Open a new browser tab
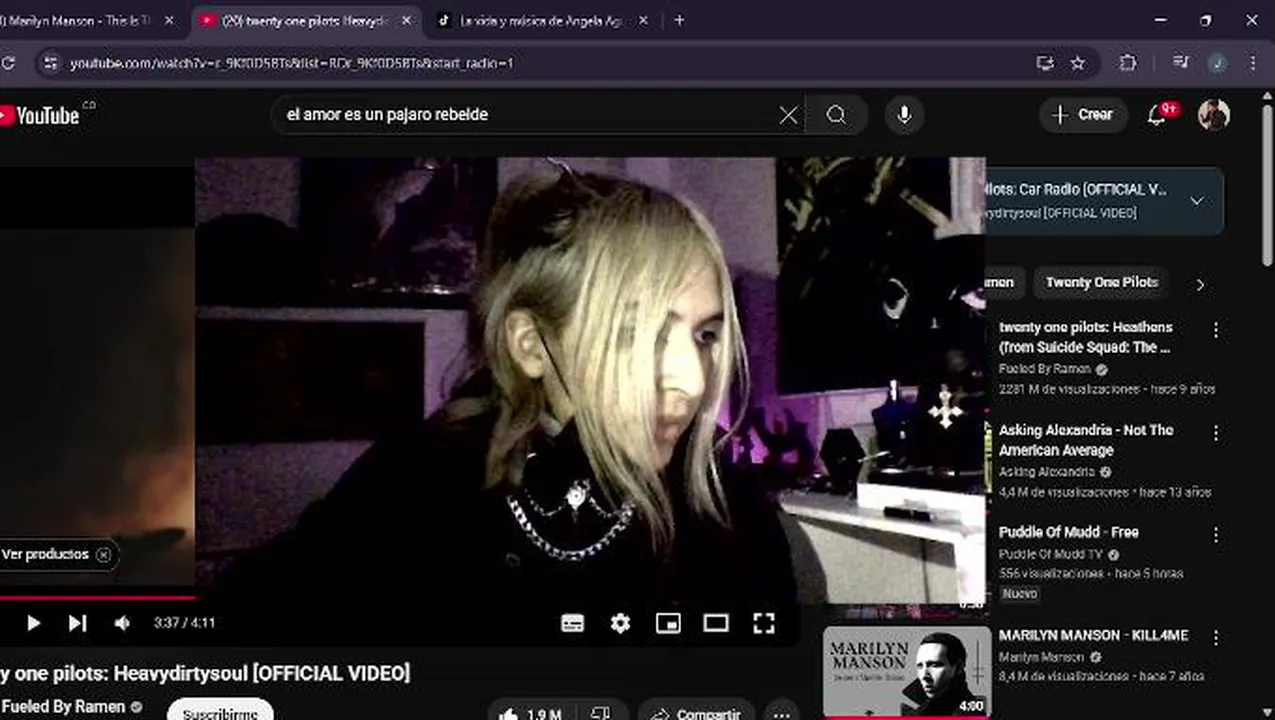The width and height of the screenshot is (1275, 720). 679,20
